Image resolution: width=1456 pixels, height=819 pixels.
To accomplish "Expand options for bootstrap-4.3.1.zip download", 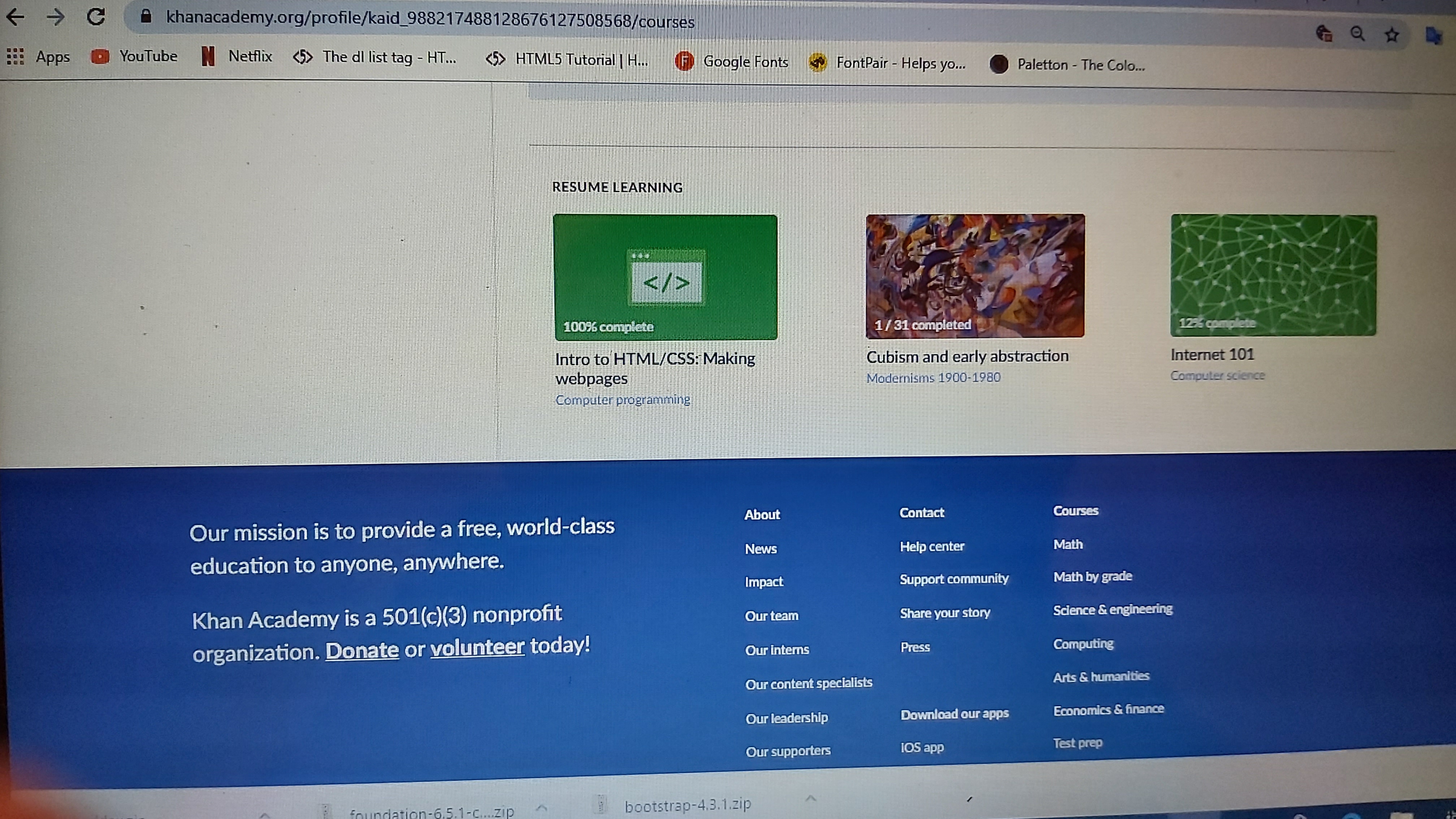I will click(811, 798).
